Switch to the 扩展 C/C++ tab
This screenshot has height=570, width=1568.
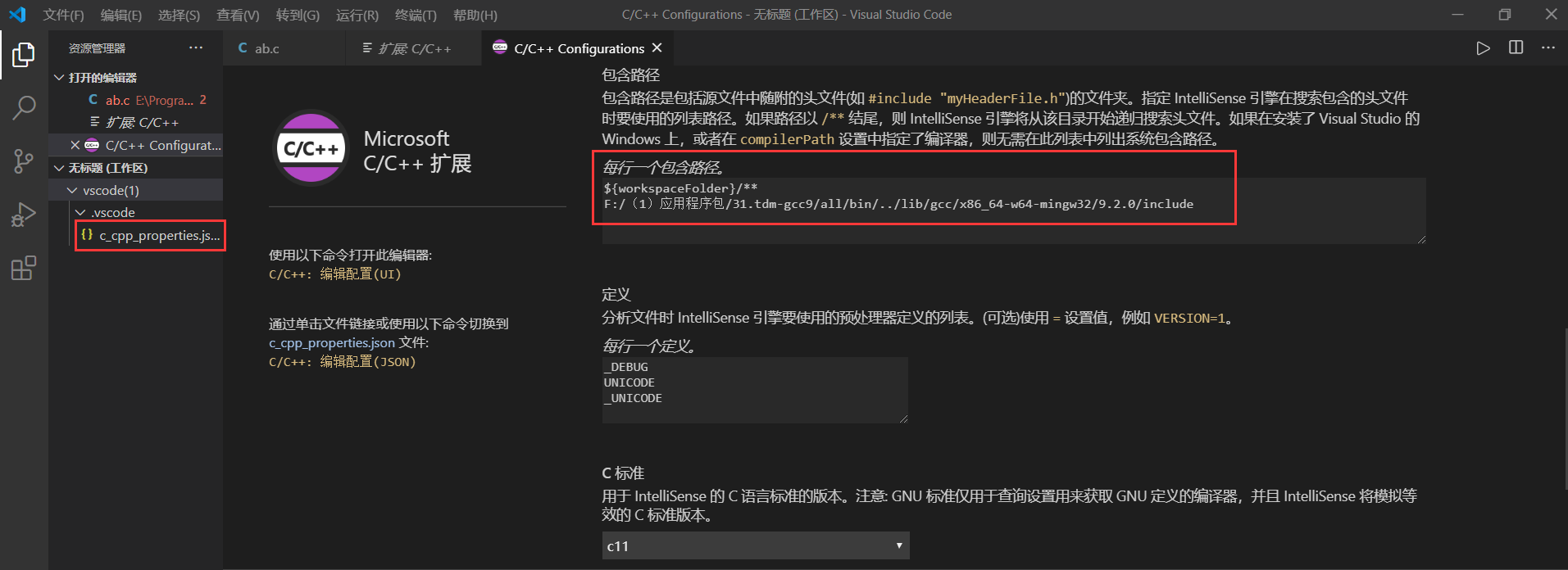point(415,48)
